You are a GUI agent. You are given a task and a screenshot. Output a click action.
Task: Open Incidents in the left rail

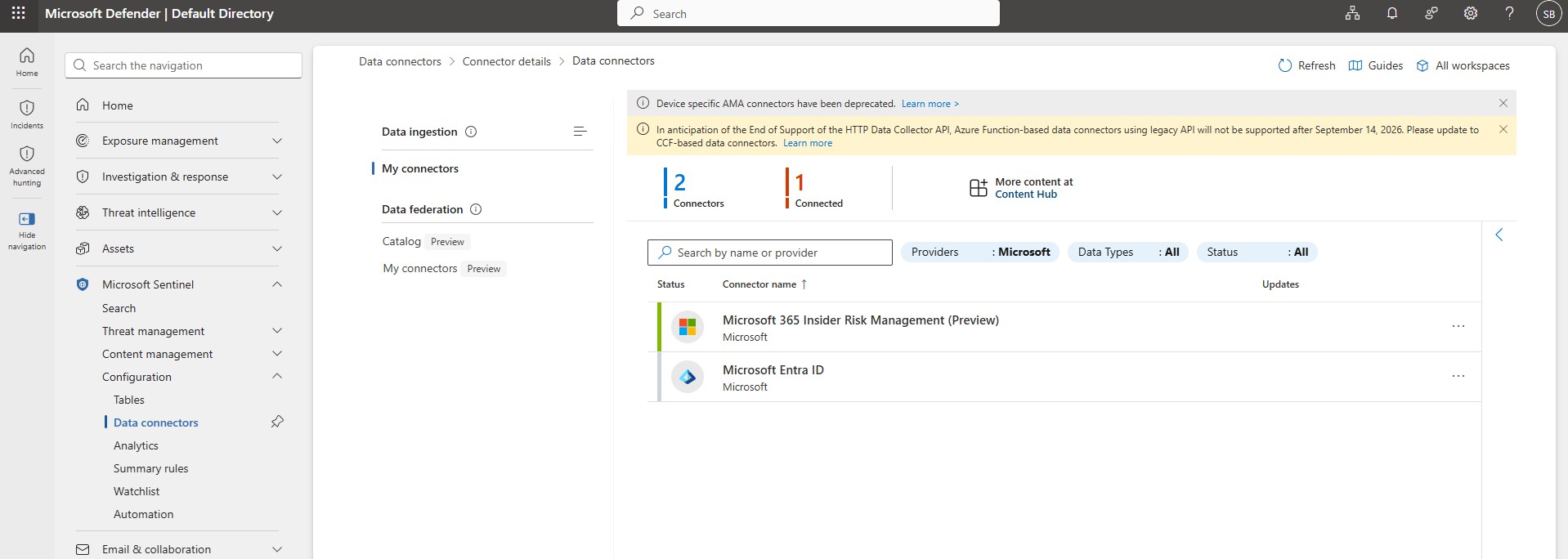[27, 114]
